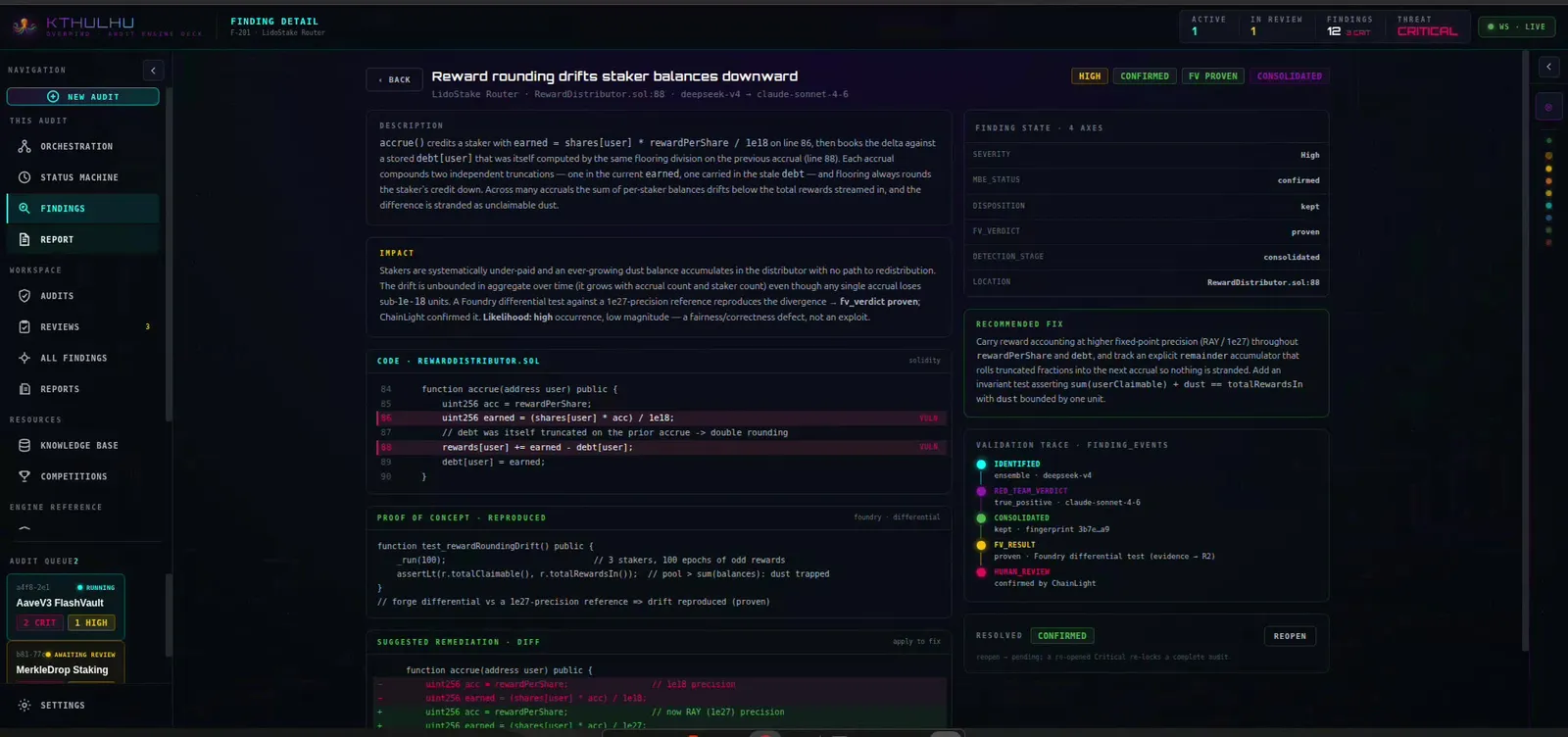Click the sidebar navigation scrollbar

tap(169, 255)
